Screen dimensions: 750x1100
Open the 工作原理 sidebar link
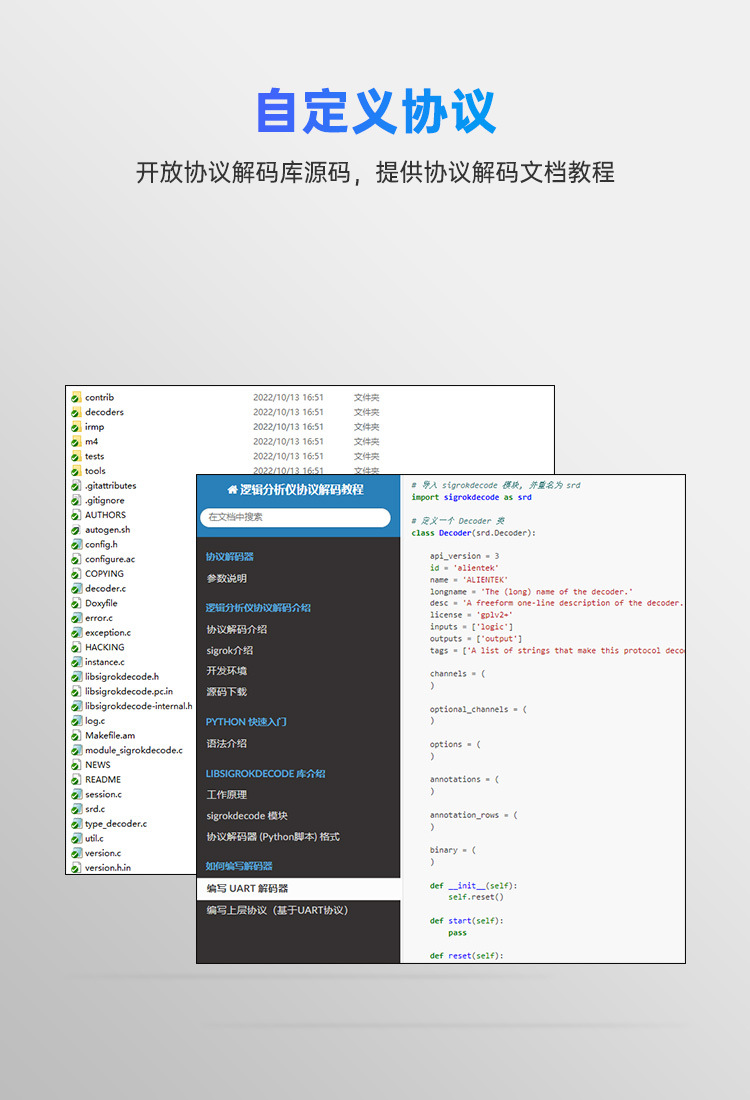click(x=227, y=795)
